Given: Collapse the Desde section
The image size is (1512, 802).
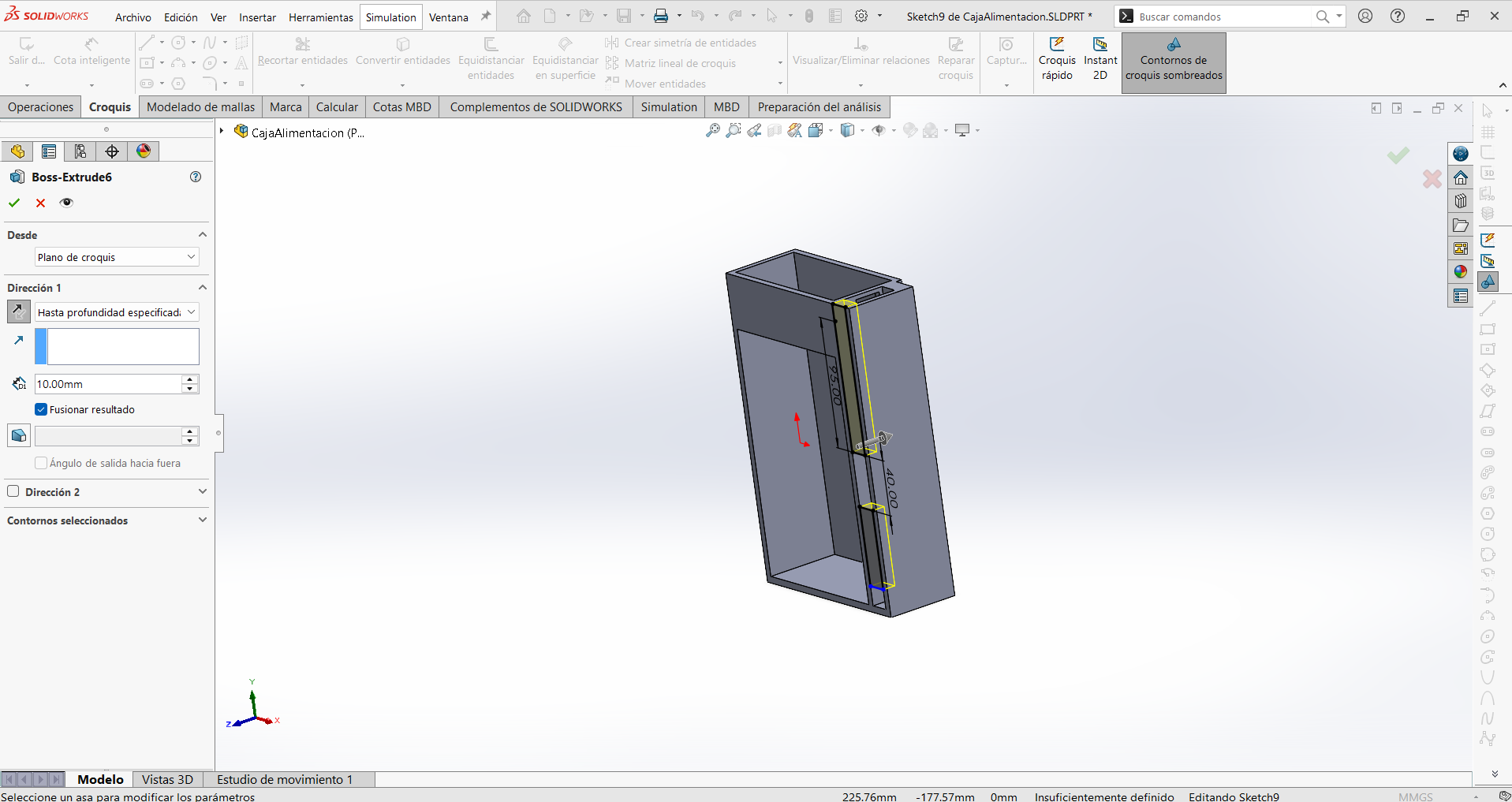Looking at the screenshot, I should (x=203, y=235).
